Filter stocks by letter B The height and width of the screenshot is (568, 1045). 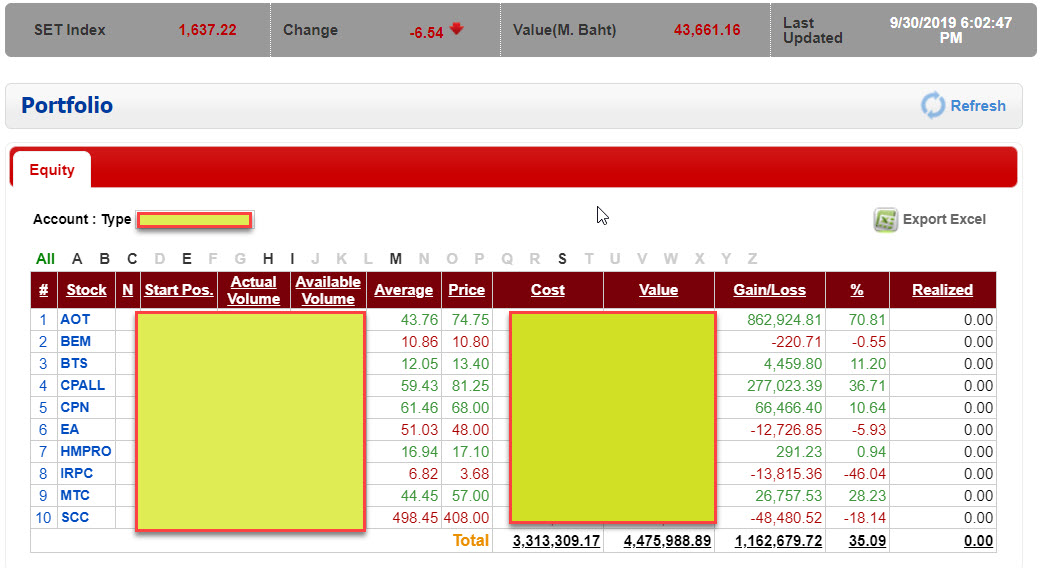click(x=105, y=259)
